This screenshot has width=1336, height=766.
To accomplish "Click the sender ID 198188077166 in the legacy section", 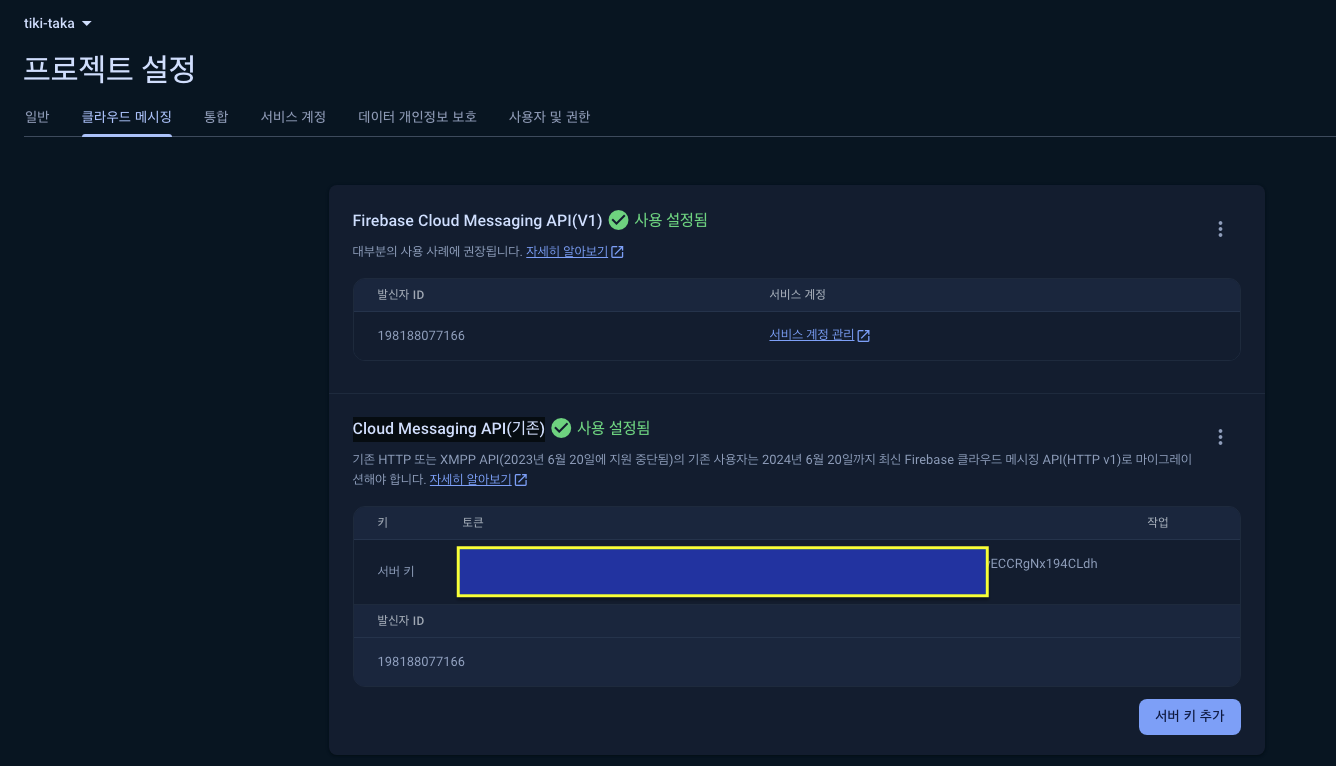I will (421, 662).
